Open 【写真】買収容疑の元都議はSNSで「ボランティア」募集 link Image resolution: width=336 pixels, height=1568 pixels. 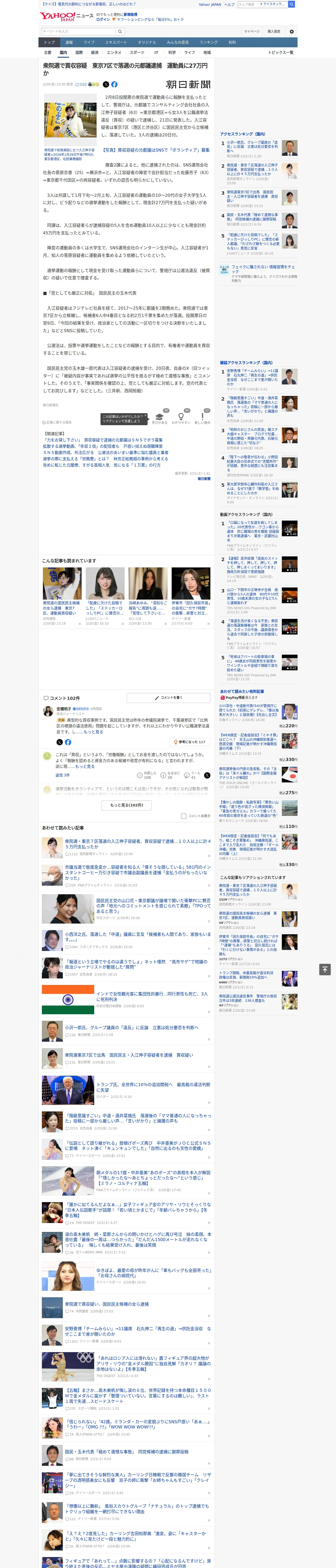point(155,150)
